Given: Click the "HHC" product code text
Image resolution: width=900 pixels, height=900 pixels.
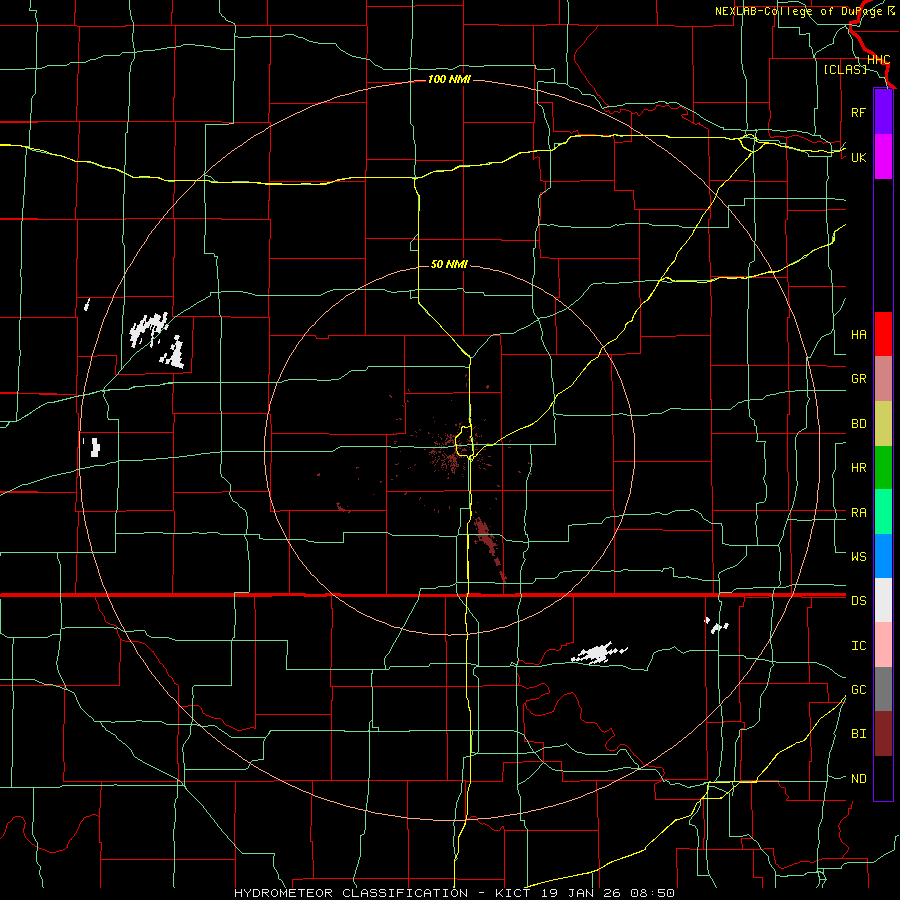Looking at the screenshot, I should pos(878,60).
